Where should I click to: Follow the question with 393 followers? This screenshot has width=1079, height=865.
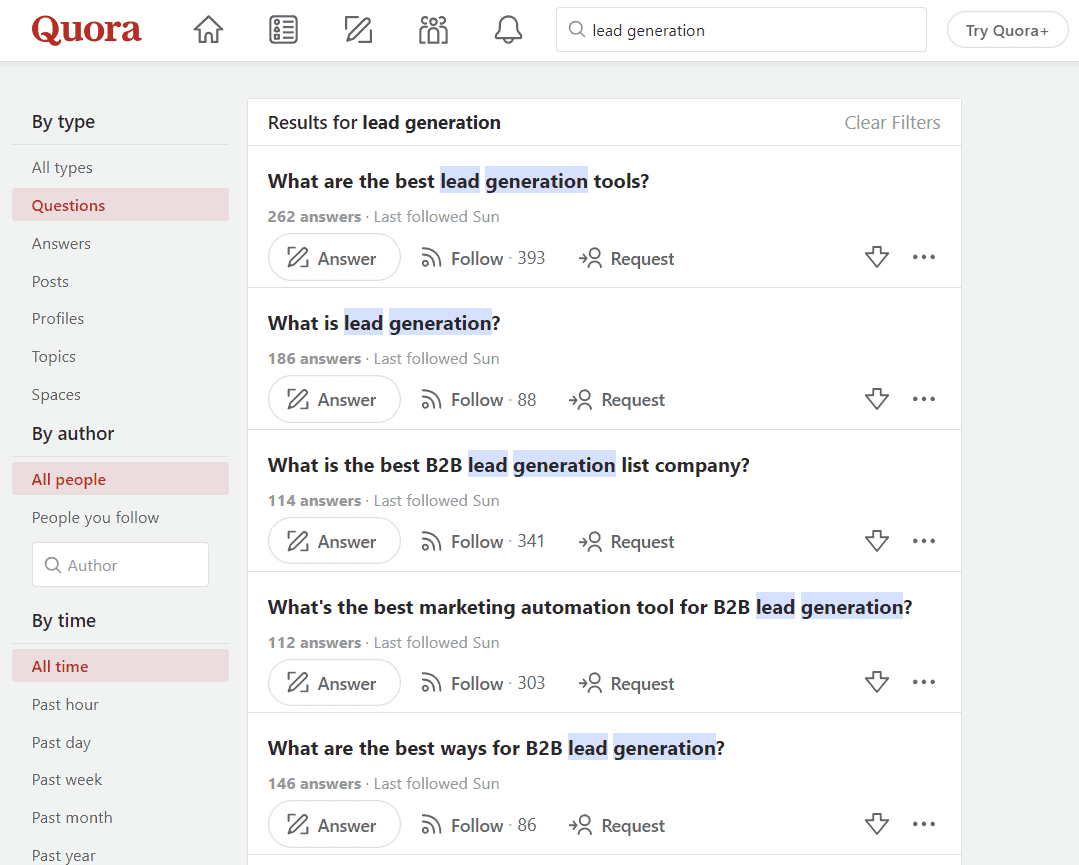tap(482, 258)
